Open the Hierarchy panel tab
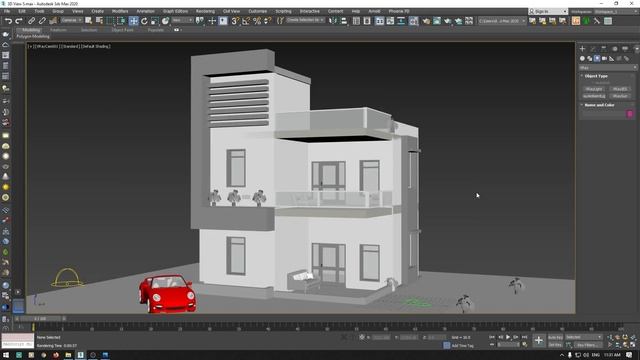The image size is (640, 360). click(604, 49)
